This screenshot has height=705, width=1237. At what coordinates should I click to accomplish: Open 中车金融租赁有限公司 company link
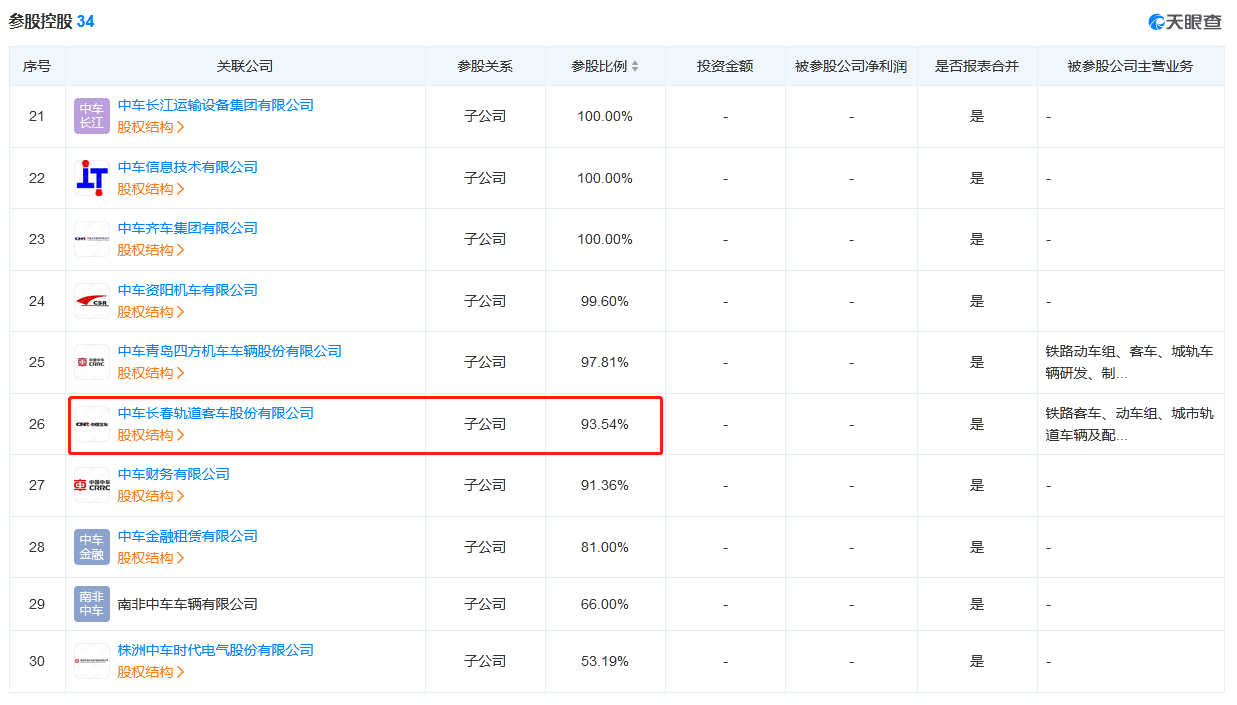click(187, 536)
